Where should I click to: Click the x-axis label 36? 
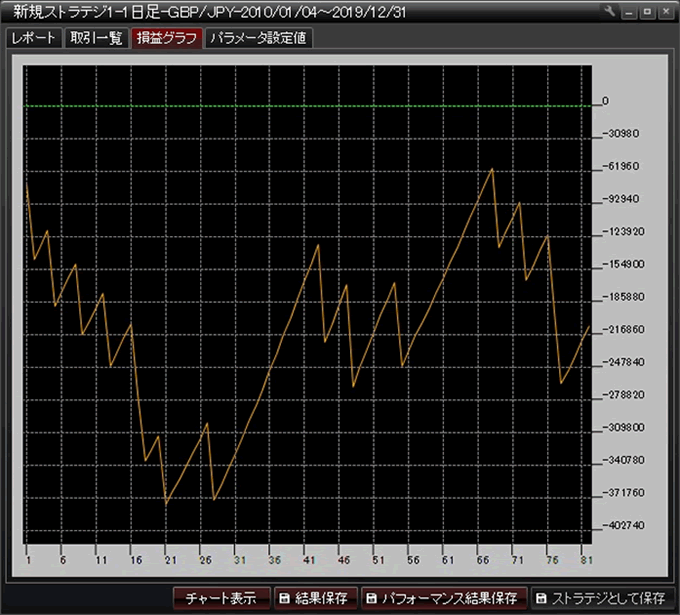275,560
